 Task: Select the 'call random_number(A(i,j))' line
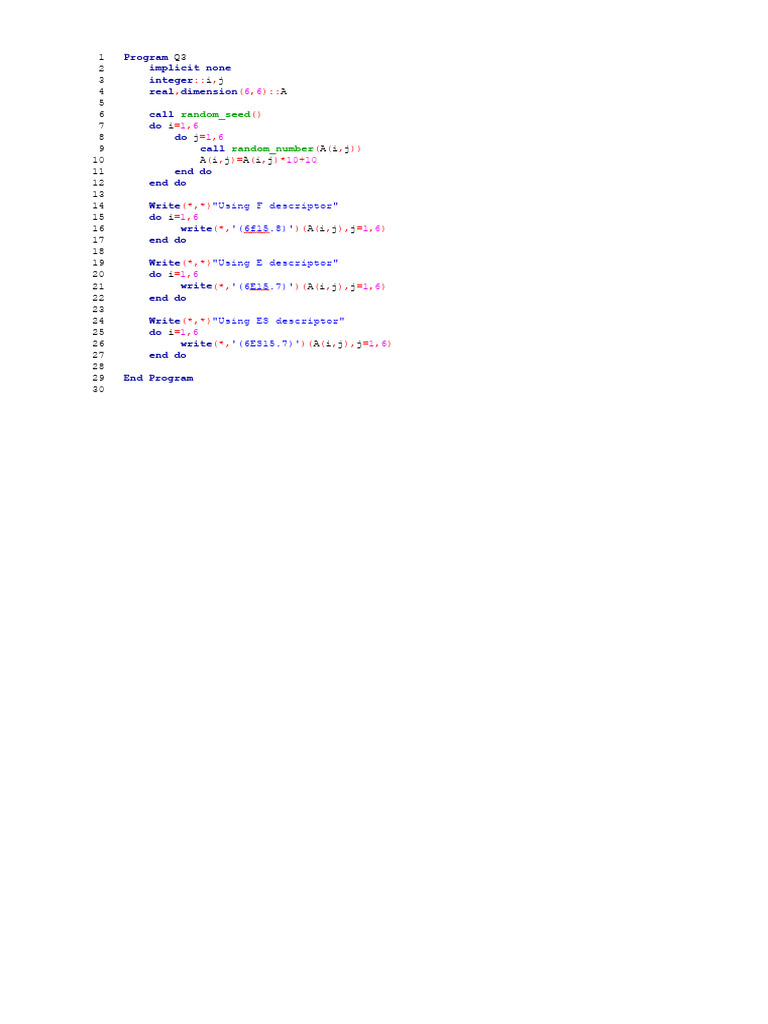[x=280, y=149]
